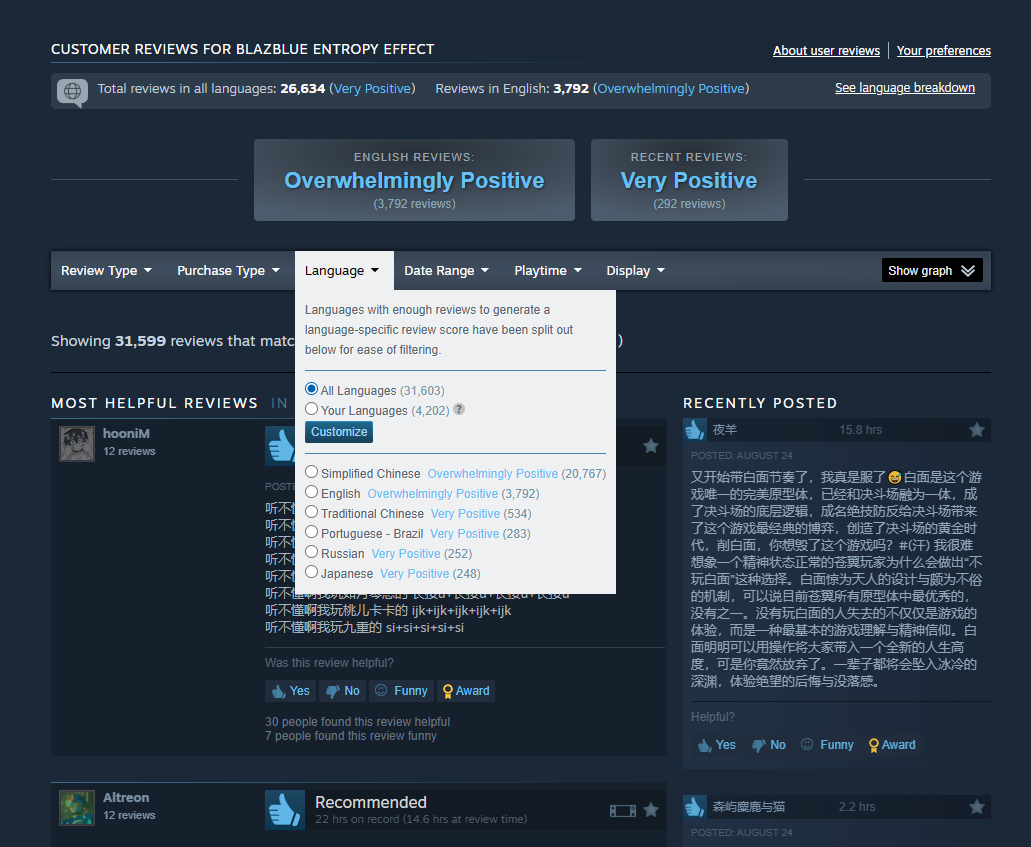Viewport: 1031px width, 847px height.
Task: Click the Recommended heading on Altreon's review
Action: click(371, 802)
